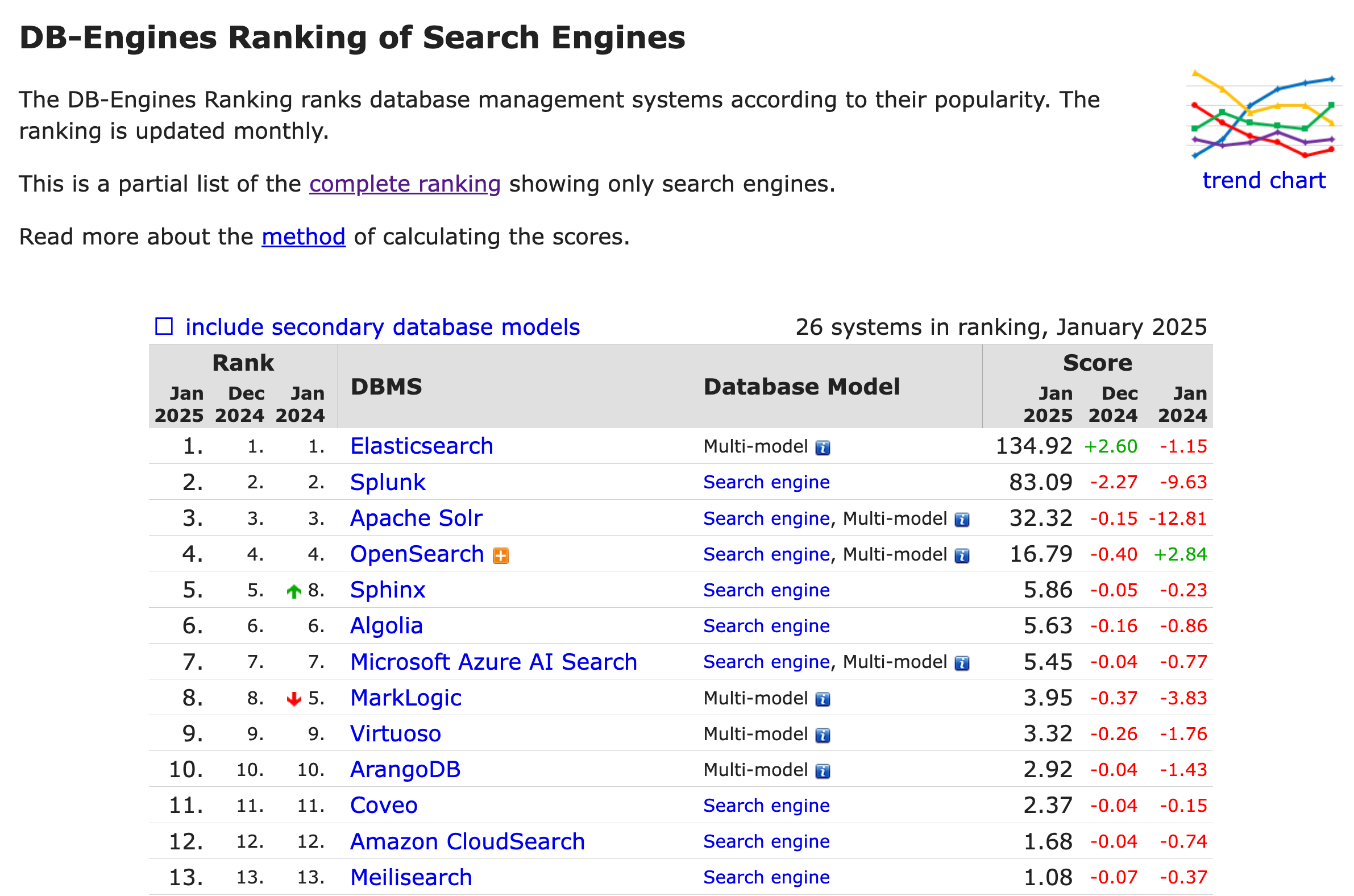Click the Search engine link in Coveo row
Screen dimensions: 1354x896
(766, 805)
